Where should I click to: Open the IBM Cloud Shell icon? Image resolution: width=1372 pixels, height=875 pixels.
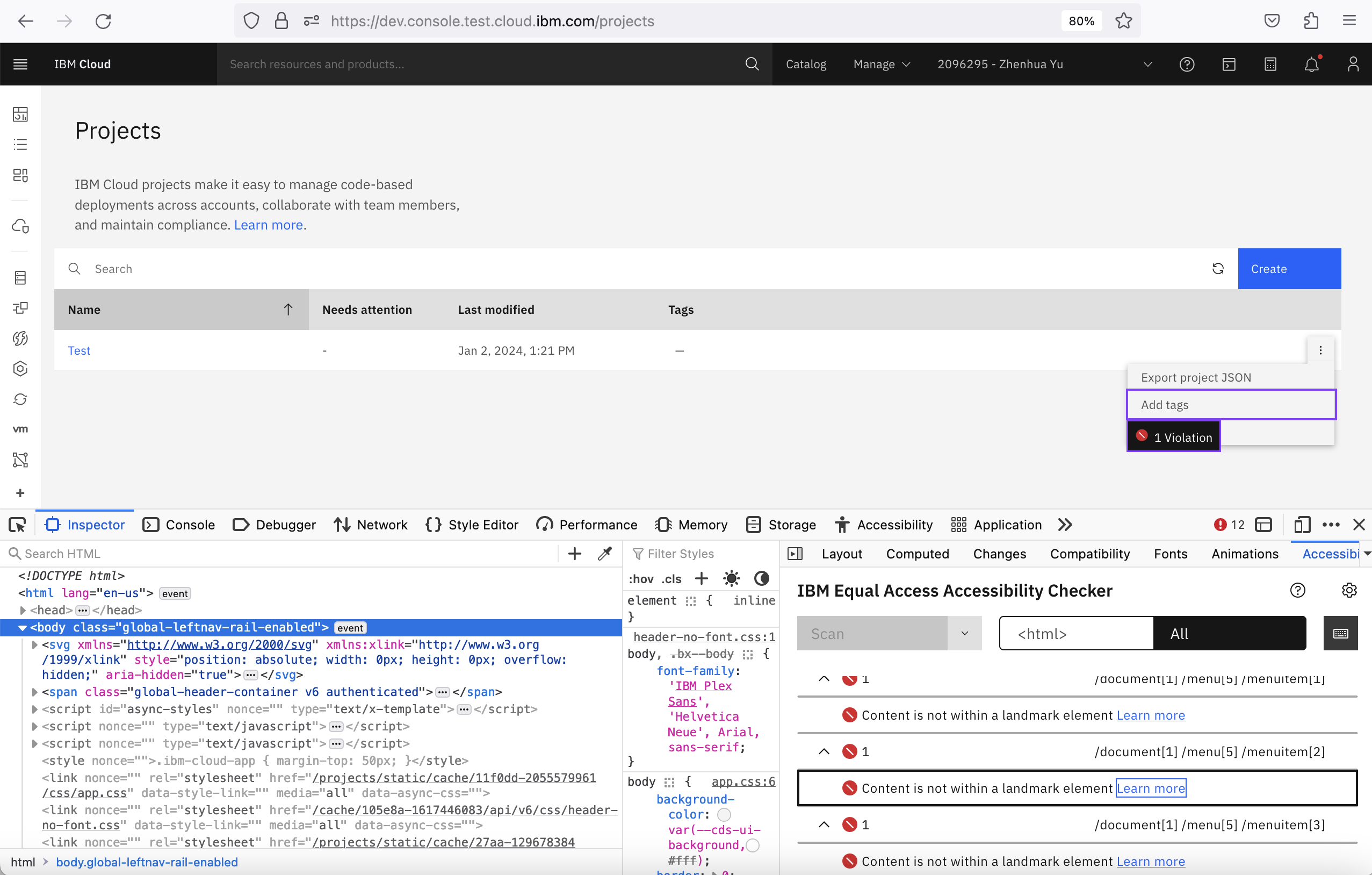1229,64
